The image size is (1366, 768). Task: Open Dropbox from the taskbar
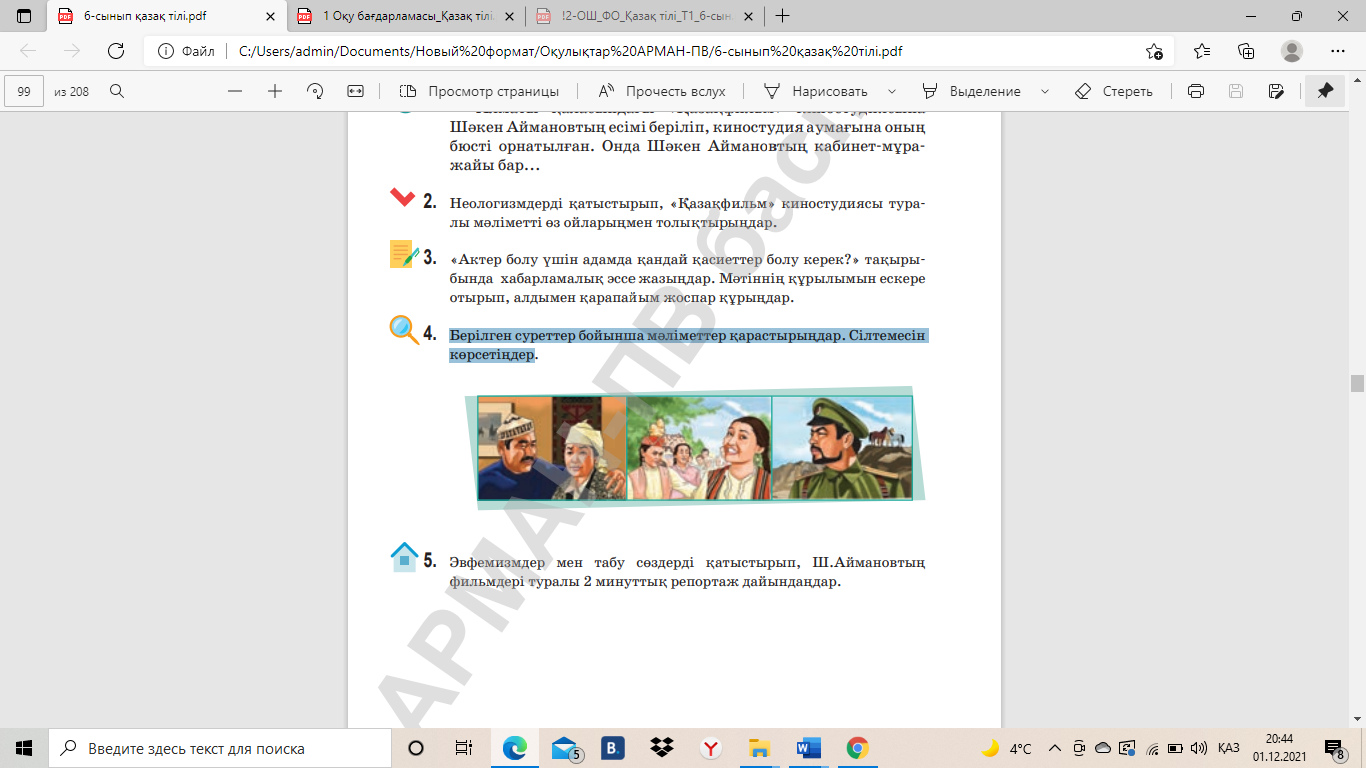coord(661,748)
